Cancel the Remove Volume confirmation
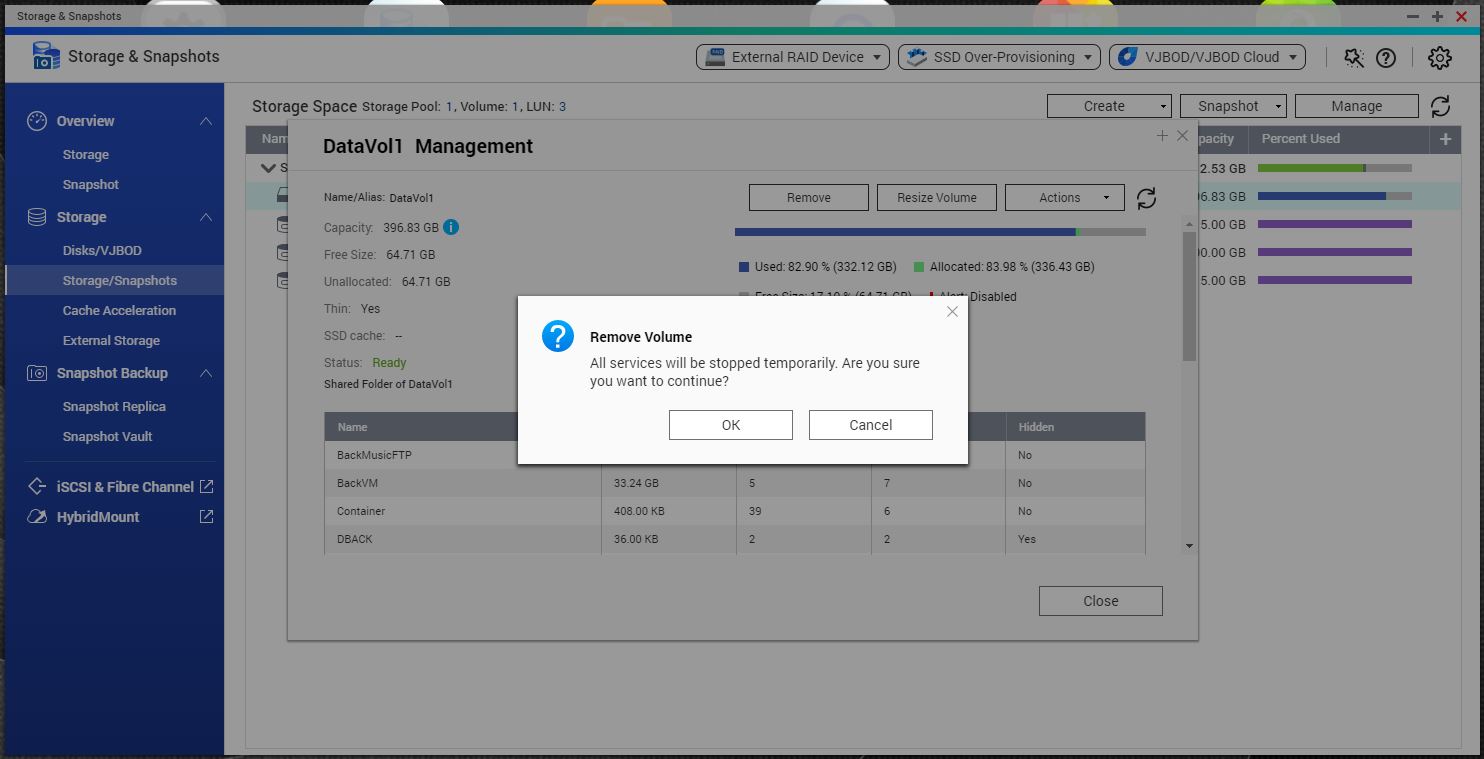This screenshot has width=1484, height=759. click(870, 425)
